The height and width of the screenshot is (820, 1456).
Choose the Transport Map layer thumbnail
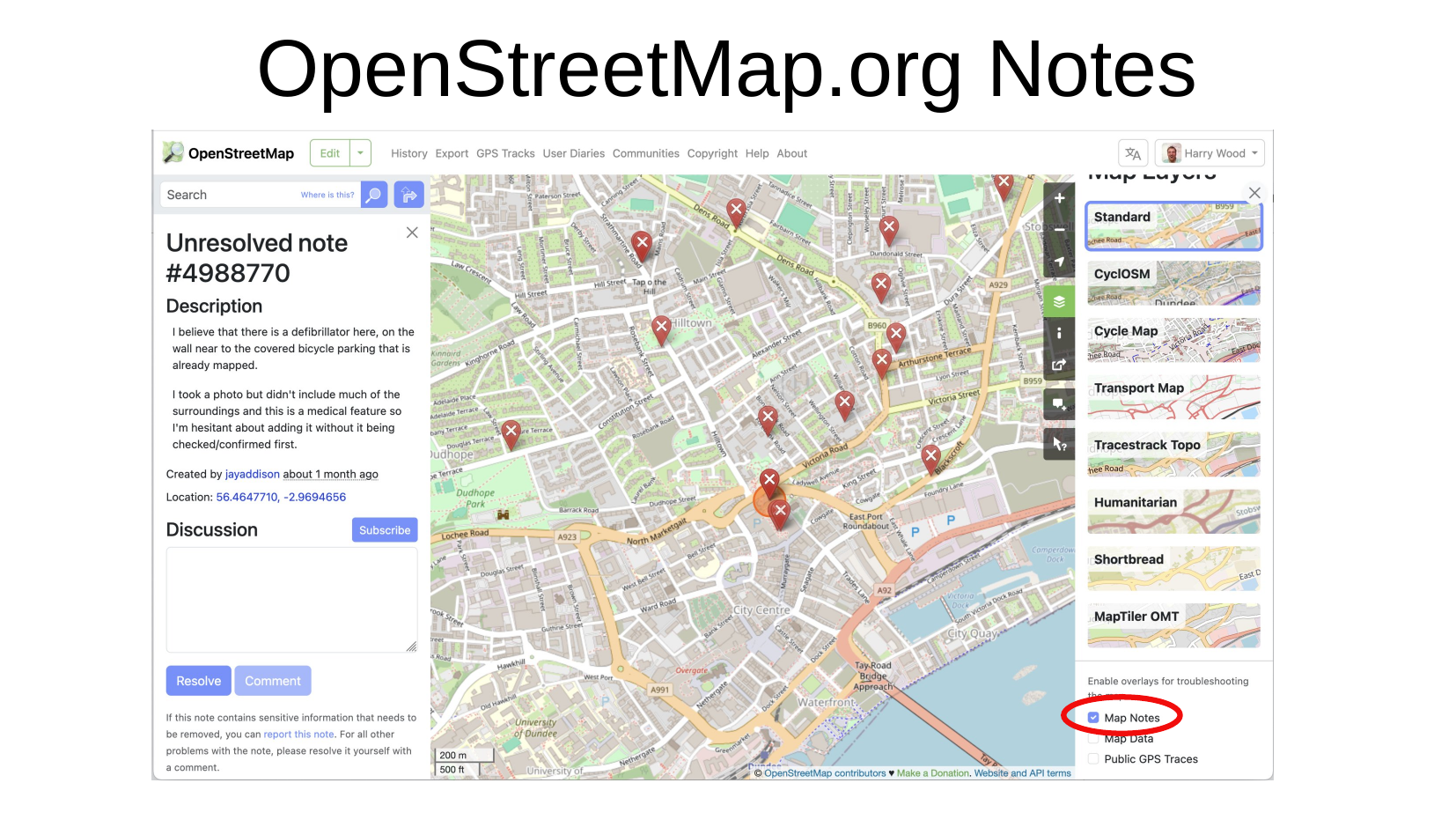[x=1173, y=397]
